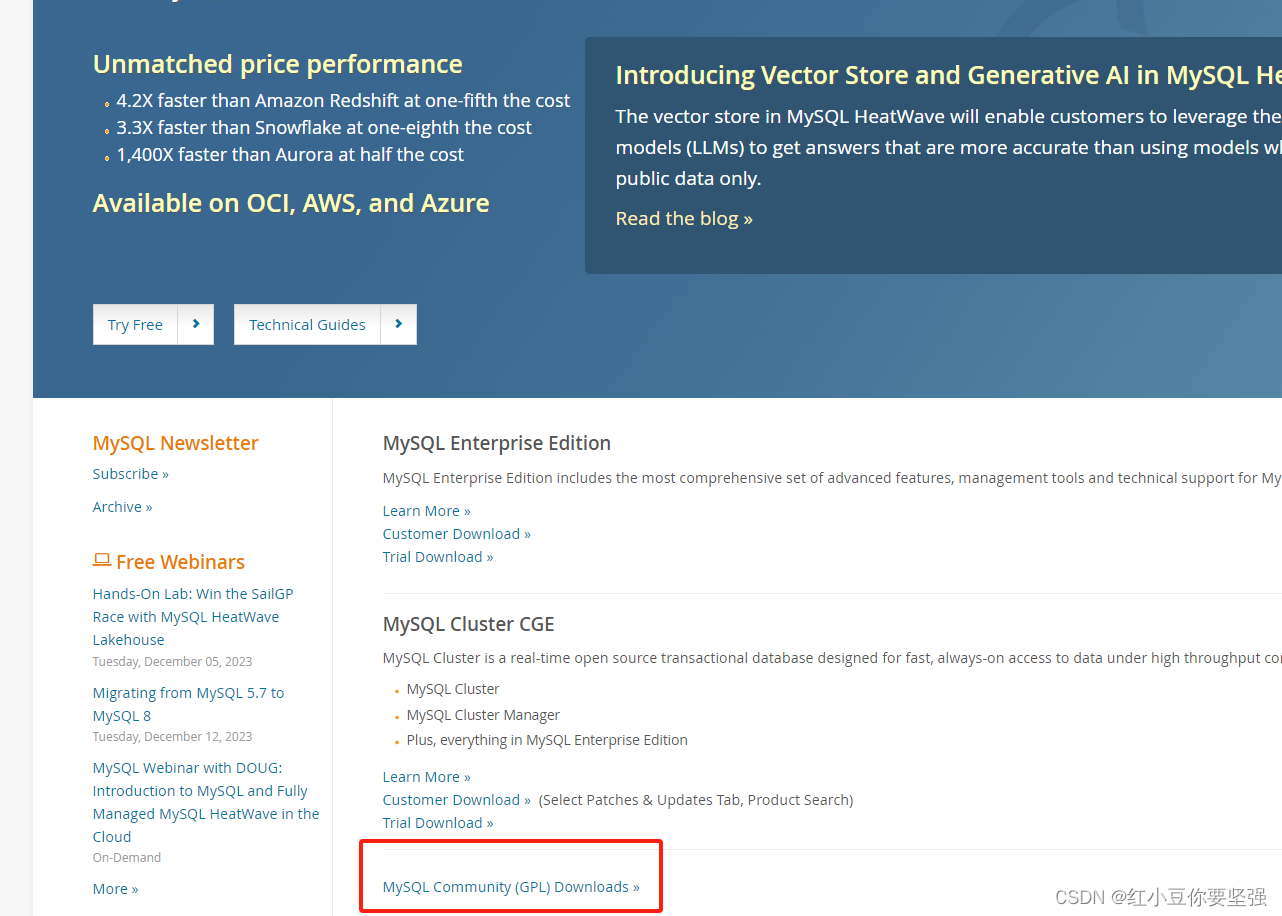Click the arrow beside Try Free
This screenshot has height=916, width=1282.
click(x=196, y=325)
